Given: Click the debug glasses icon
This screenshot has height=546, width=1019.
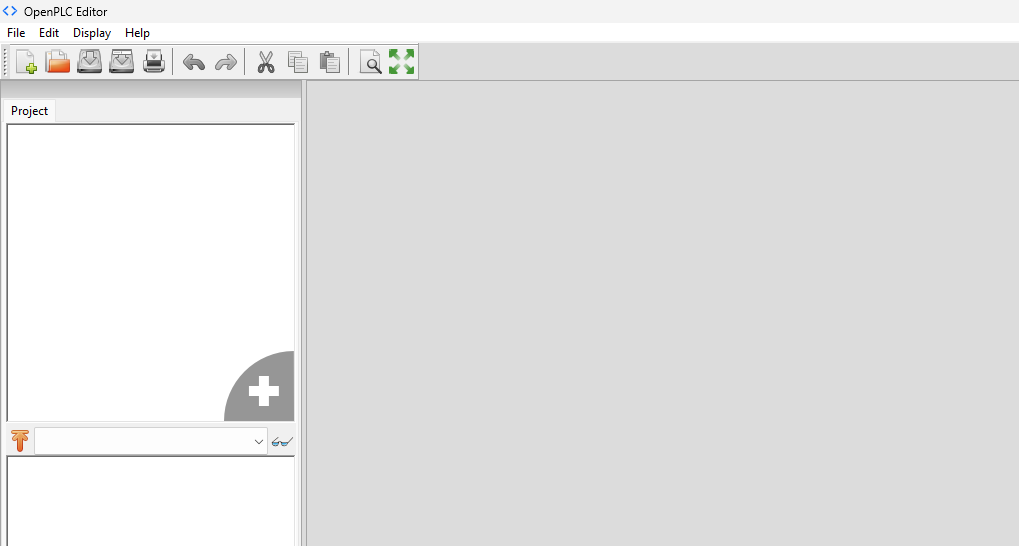Looking at the screenshot, I should coord(282,441).
